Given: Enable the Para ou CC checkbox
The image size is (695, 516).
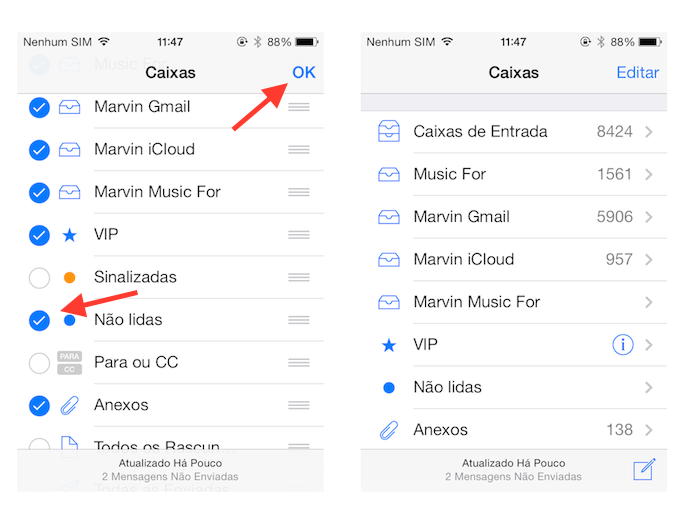Looking at the screenshot, I should [x=39, y=363].
